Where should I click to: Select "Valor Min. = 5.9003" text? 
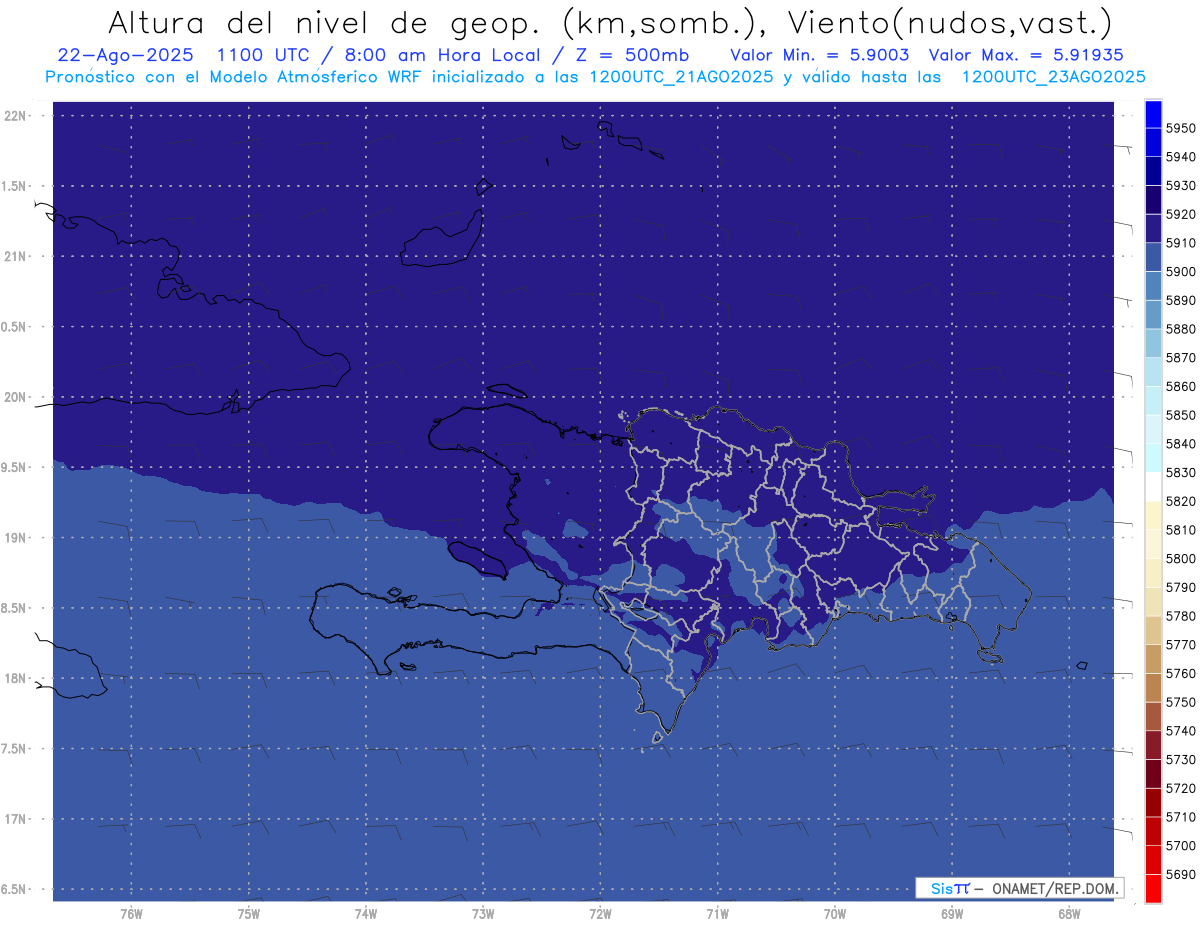click(819, 55)
